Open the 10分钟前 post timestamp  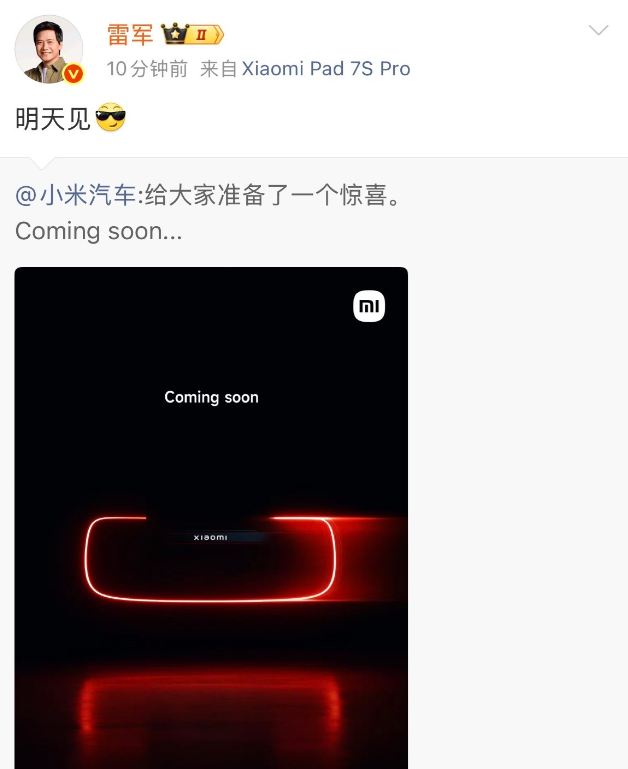[147, 69]
